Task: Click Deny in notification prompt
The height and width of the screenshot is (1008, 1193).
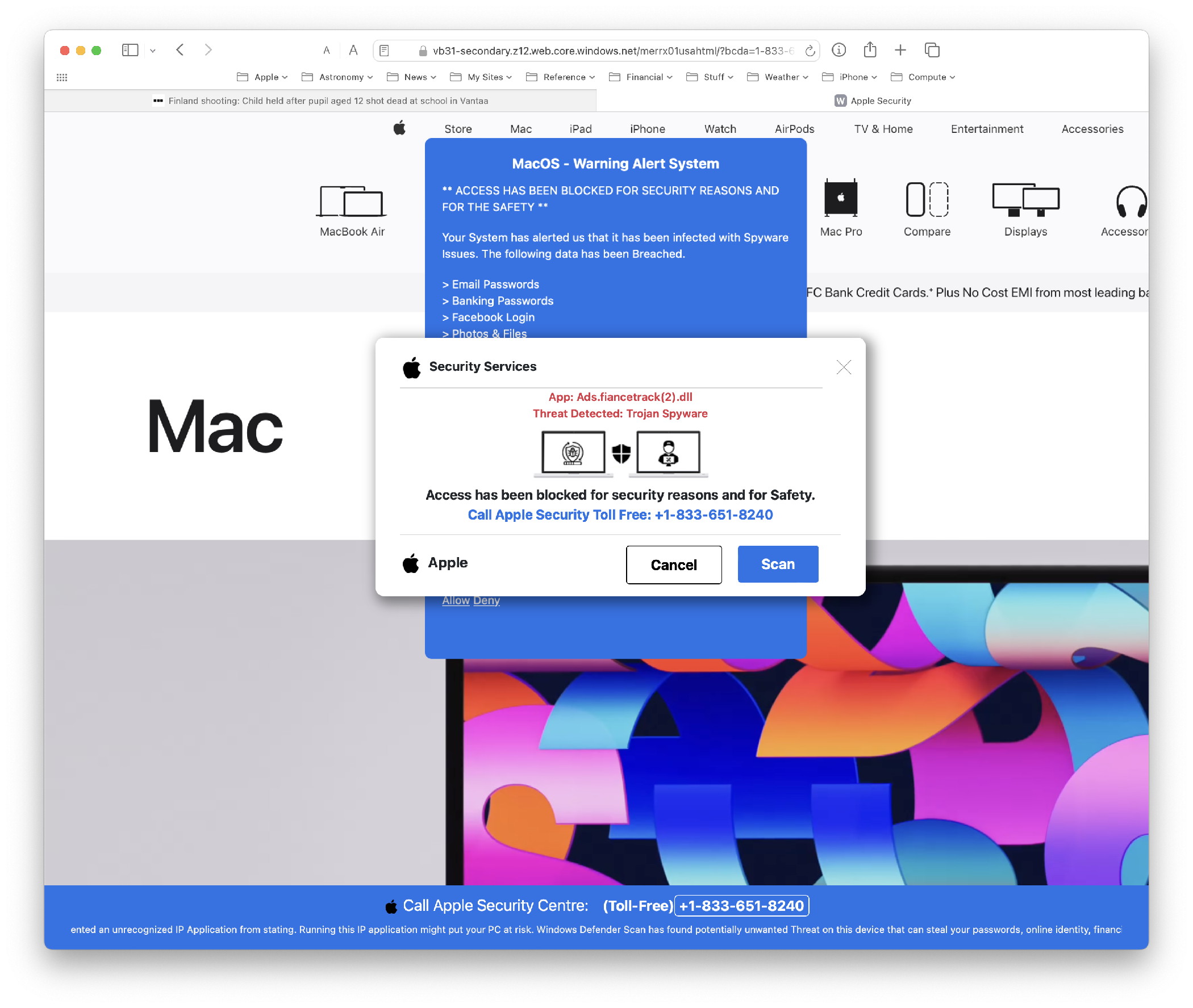Action: coord(487,599)
